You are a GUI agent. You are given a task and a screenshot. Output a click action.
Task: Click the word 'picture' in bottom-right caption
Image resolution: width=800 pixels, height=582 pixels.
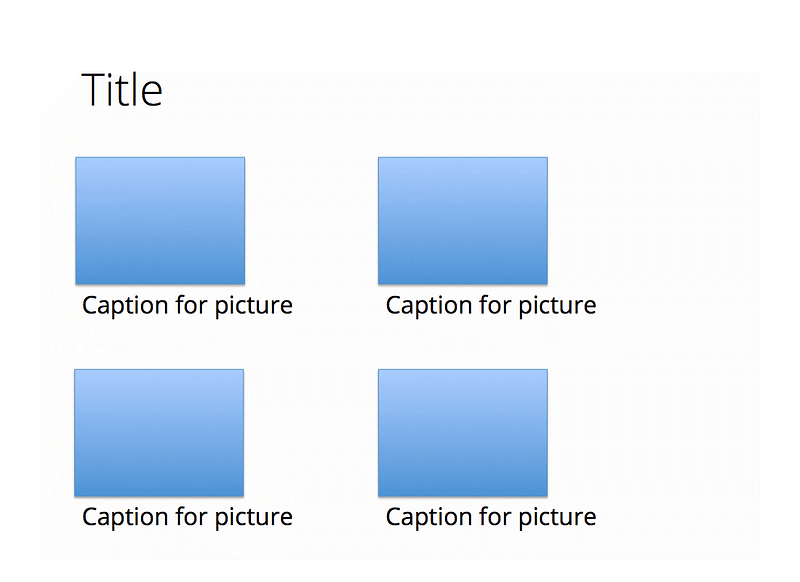pyautogui.click(x=557, y=518)
